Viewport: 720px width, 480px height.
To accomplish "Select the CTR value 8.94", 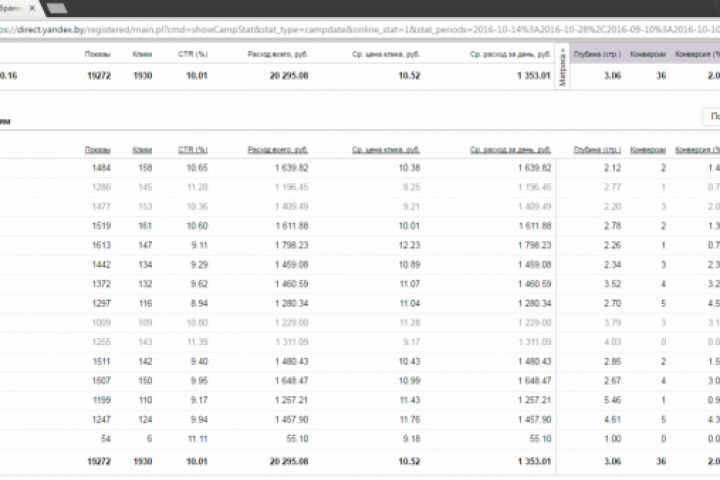I will point(199,303).
